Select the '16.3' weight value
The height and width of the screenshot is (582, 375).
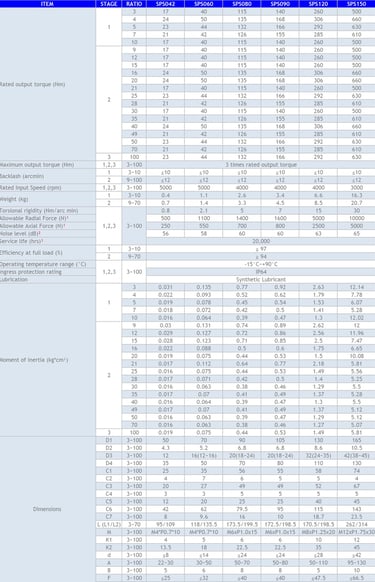point(356,195)
